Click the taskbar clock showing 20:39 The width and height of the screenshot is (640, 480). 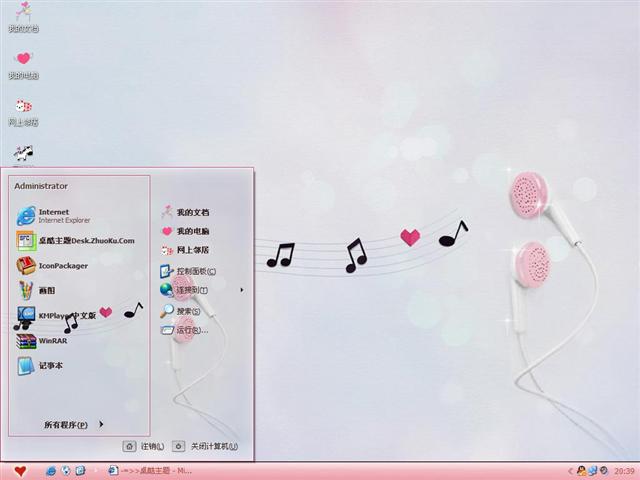click(x=624, y=471)
